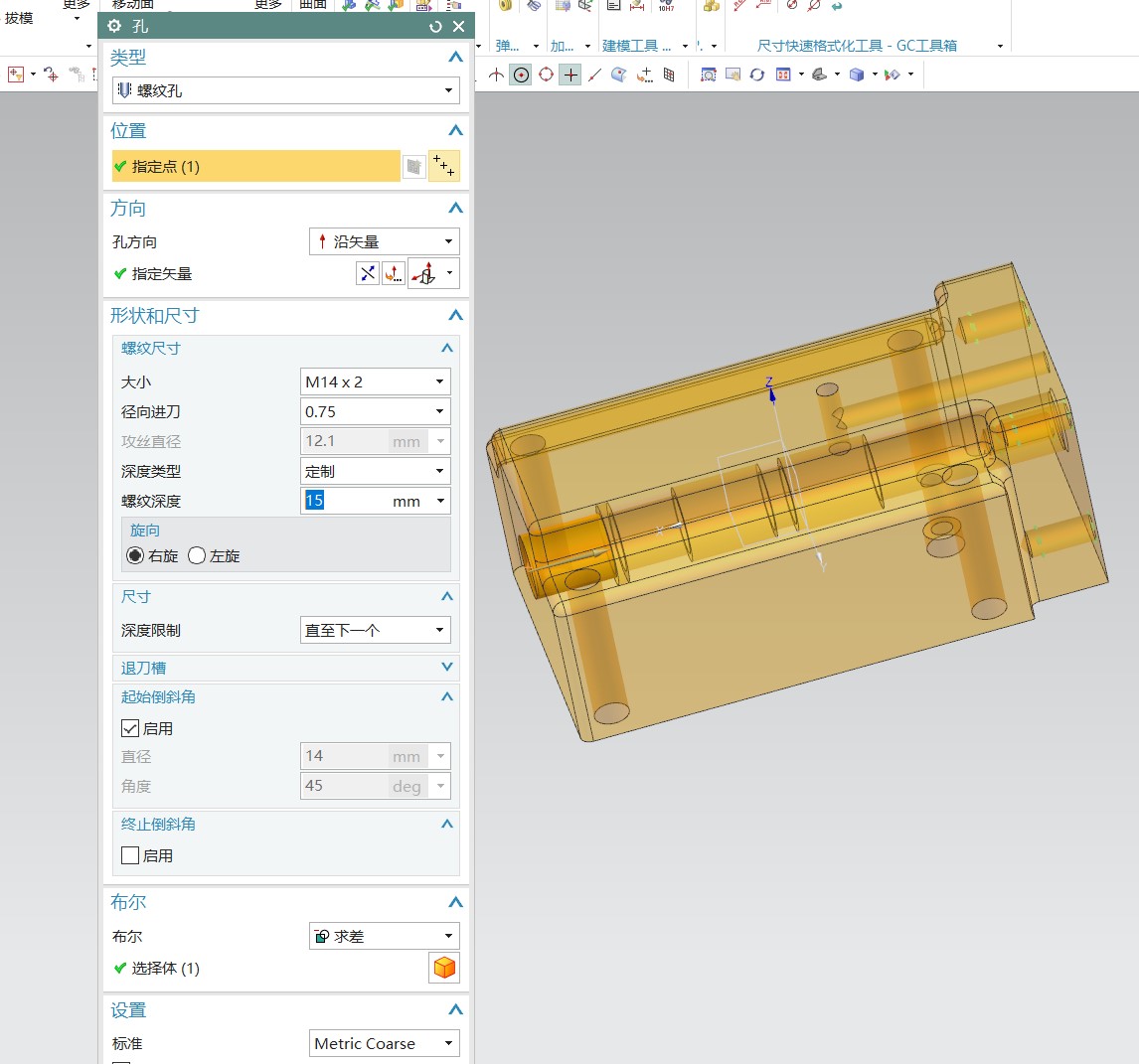1139x1064 pixels.
Task: Click the rendering style shaded icon
Action: [x=819, y=75]
